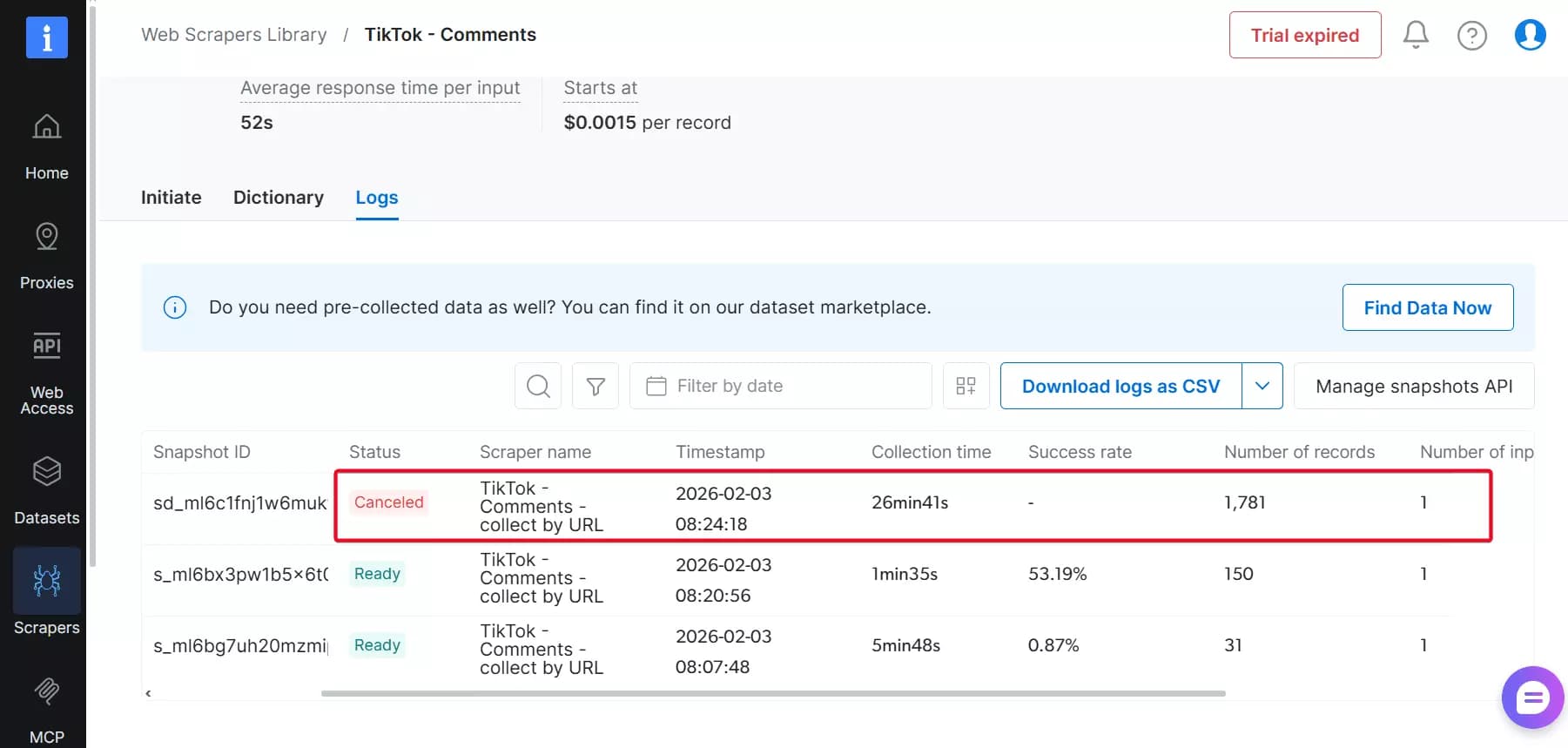
Task: Open the chat support bubble
Action: tap(1532, 697)
